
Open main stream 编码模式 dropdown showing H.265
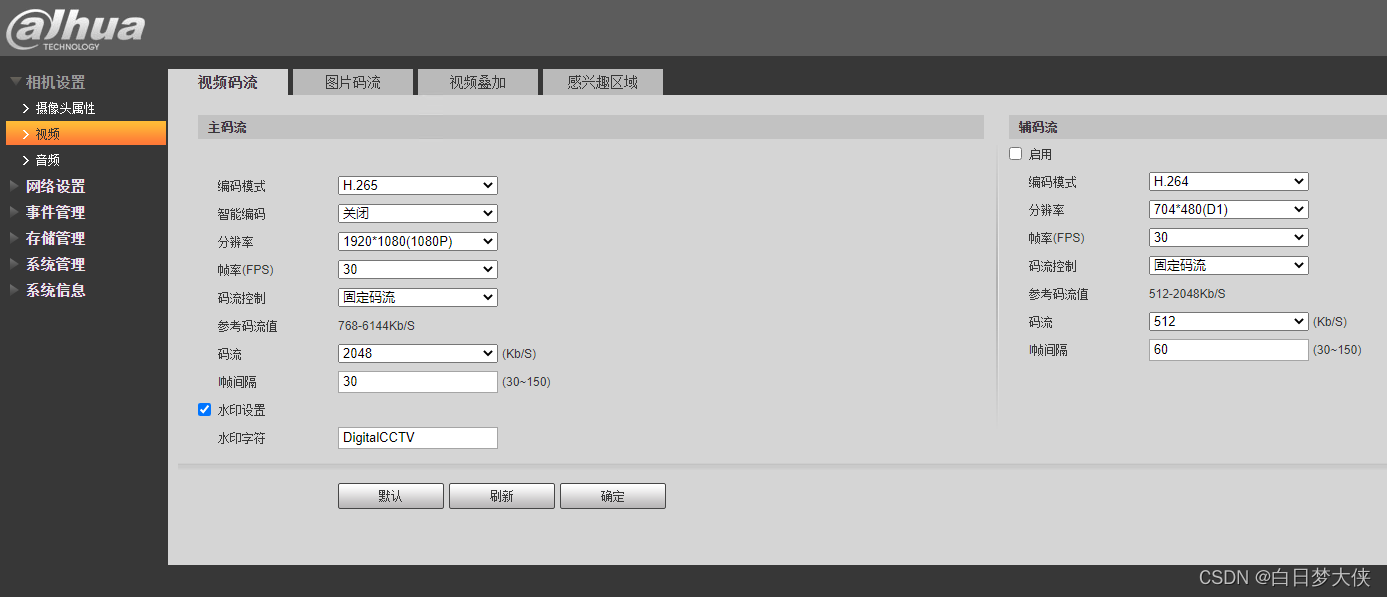pyautogui.click(x=418, y=185)
